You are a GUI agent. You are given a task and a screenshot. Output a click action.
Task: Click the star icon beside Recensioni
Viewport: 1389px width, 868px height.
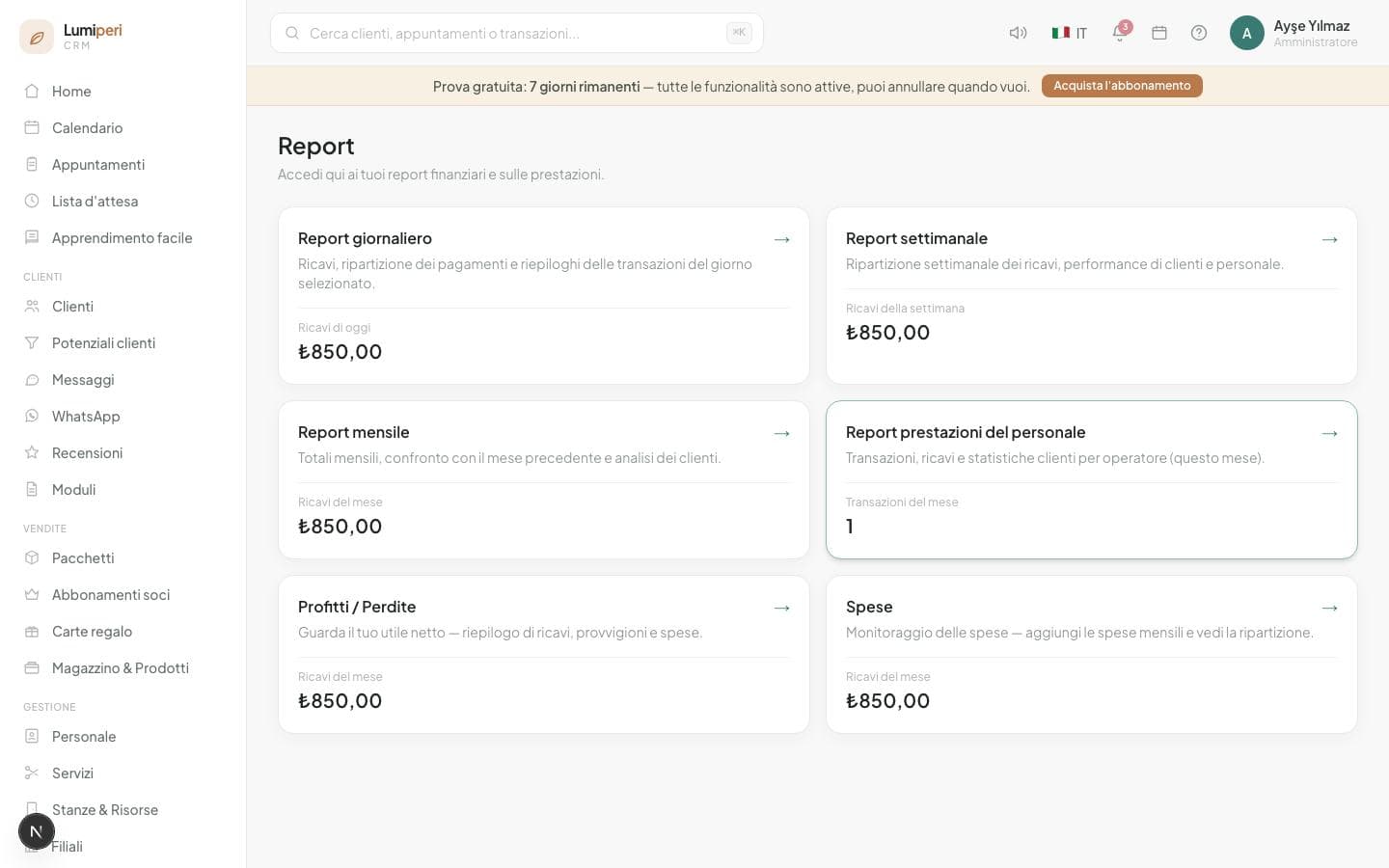32,452
